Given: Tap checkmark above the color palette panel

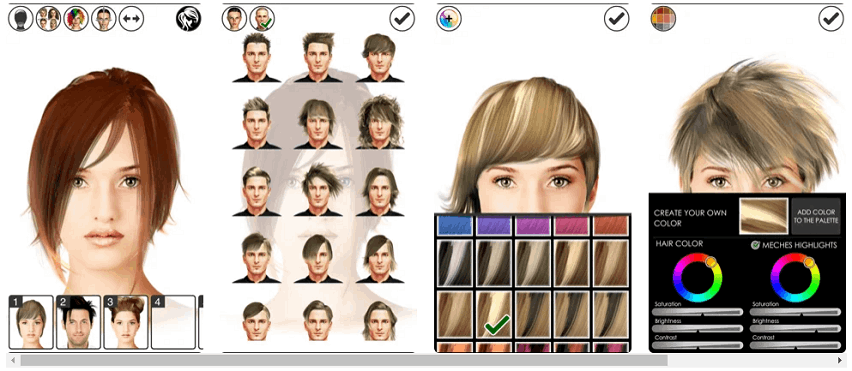Looking at the screenshot, I should (x=617, y=18).
